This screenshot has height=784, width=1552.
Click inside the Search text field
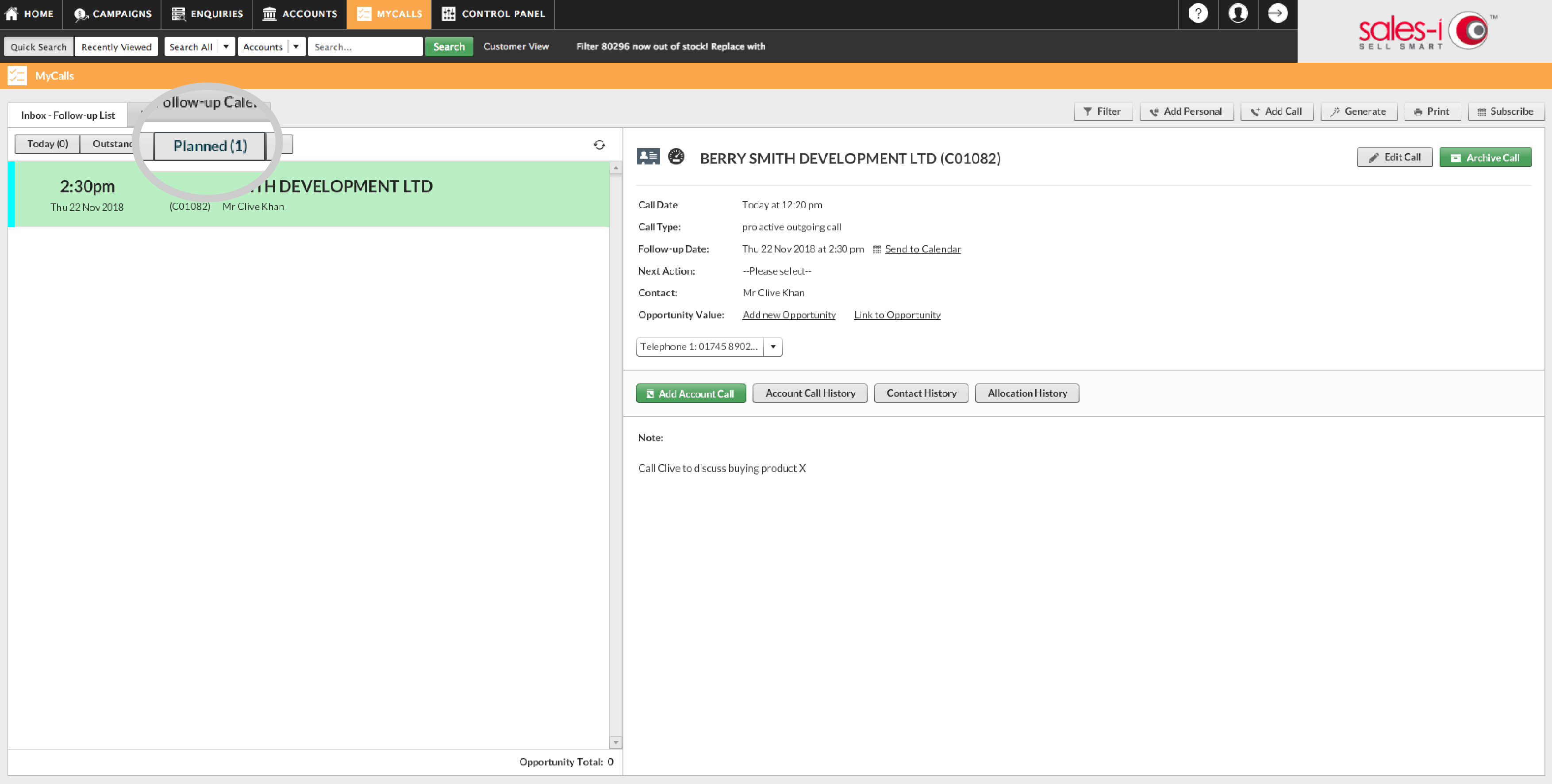point(365,46)
